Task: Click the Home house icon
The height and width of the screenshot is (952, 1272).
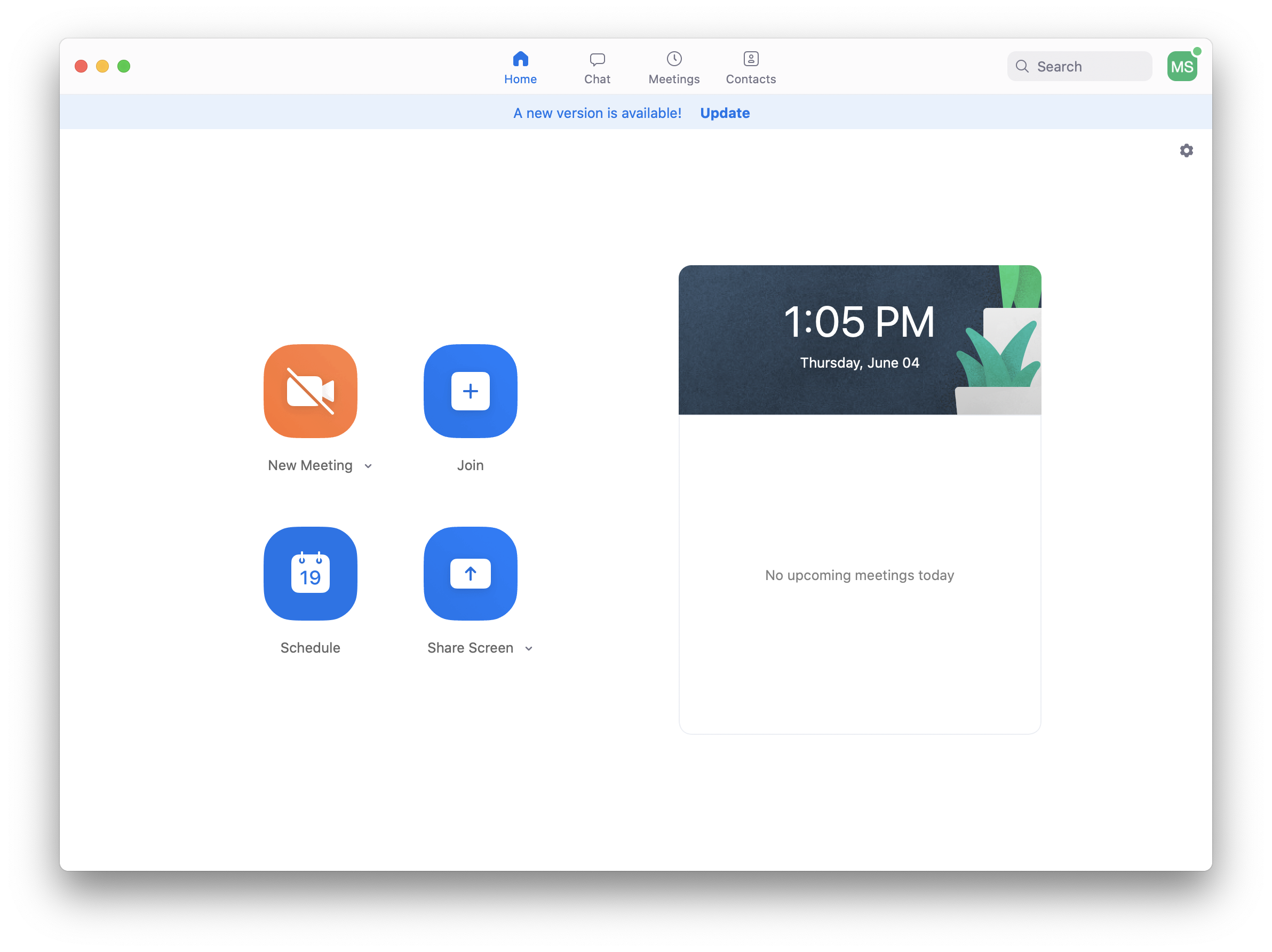Action: 520,59
